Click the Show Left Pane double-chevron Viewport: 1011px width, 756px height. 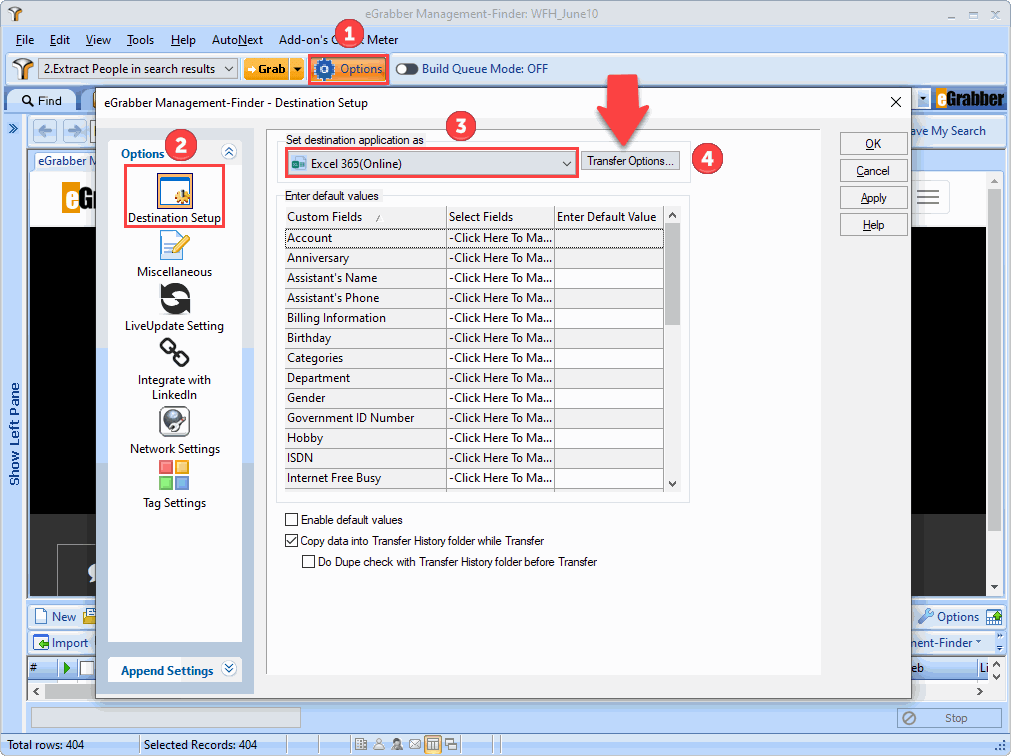[x=13, y=129]
